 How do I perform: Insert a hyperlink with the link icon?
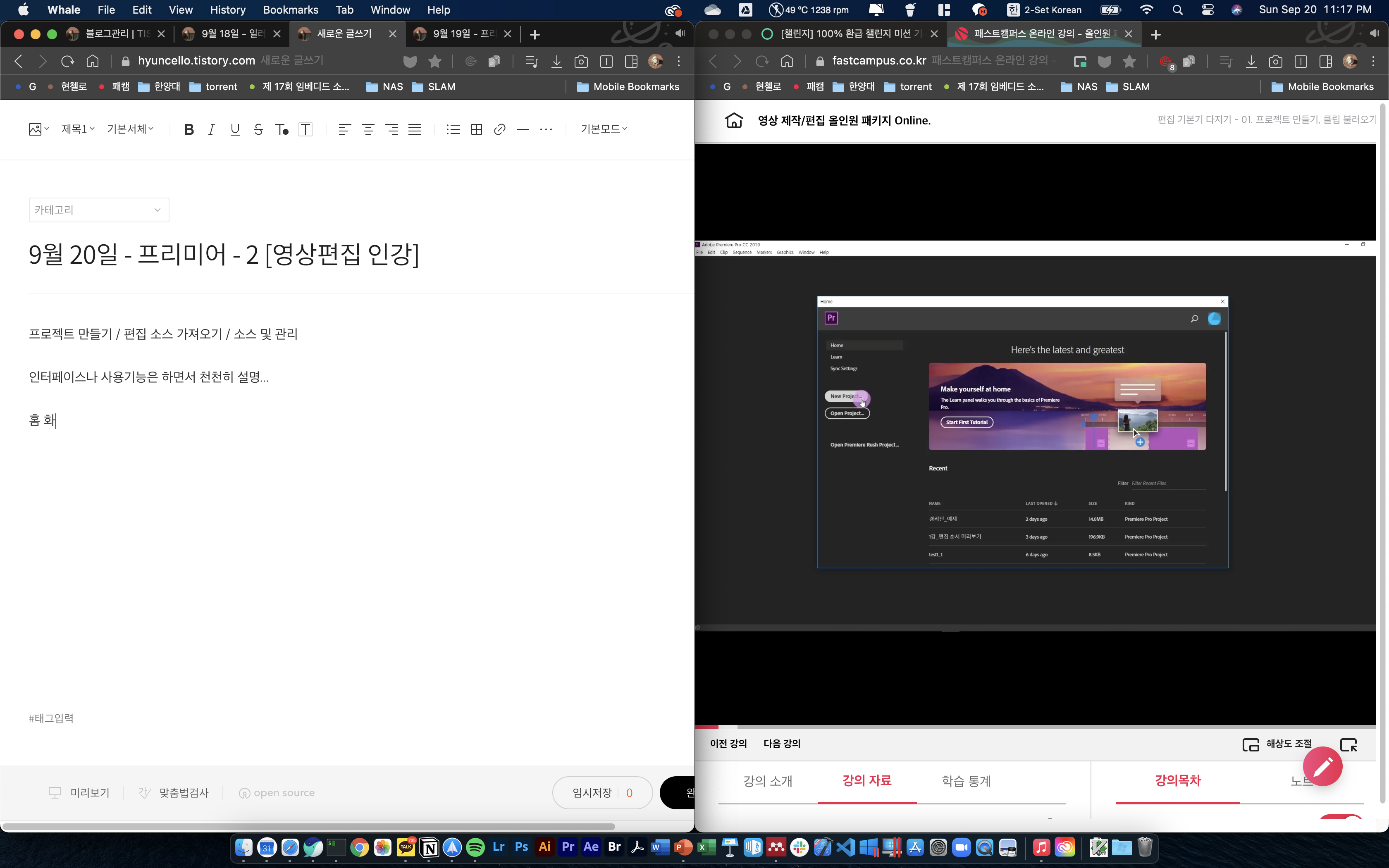coord(499,129)
